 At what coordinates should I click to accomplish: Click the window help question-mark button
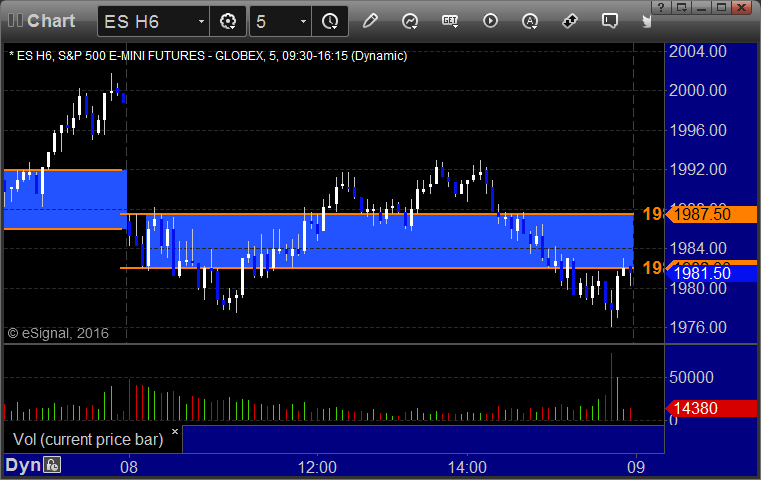point(661,7)
